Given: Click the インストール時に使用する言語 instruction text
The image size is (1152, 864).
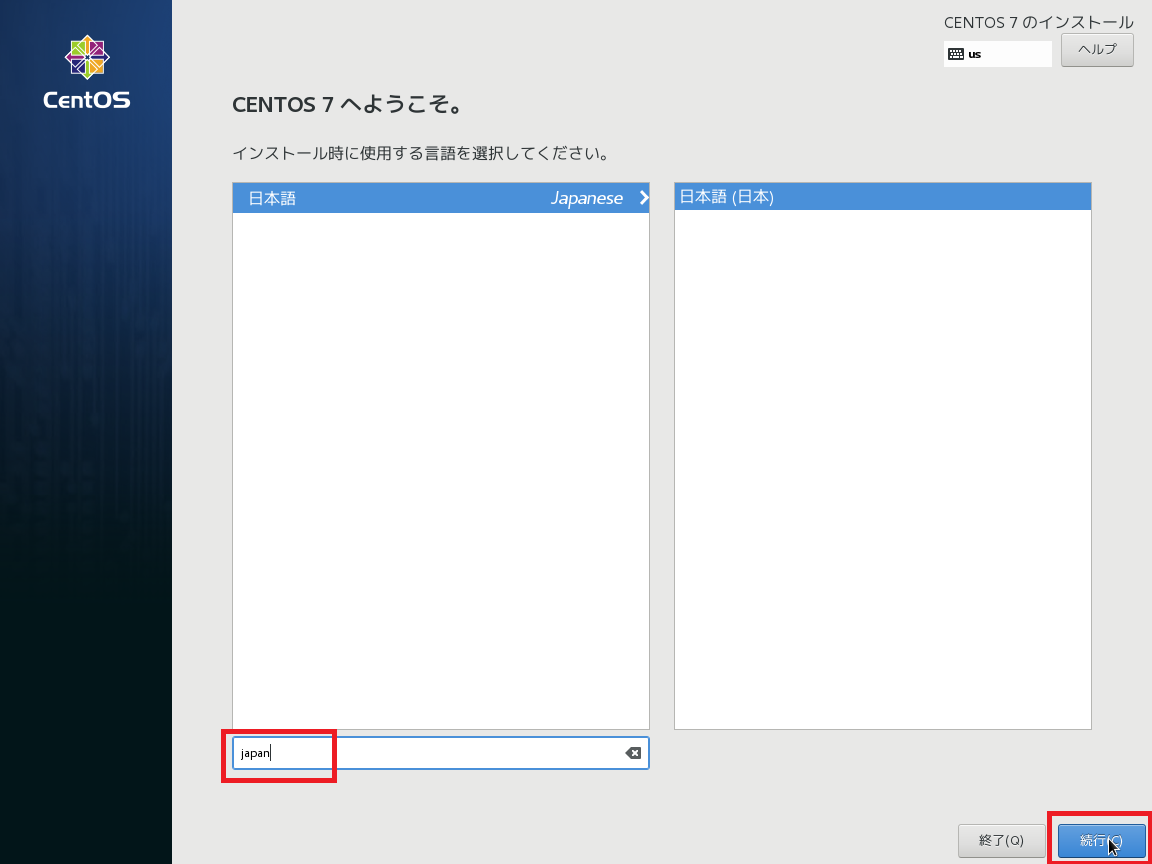Looking at the screenshot, I should click(x=420, y=154).
